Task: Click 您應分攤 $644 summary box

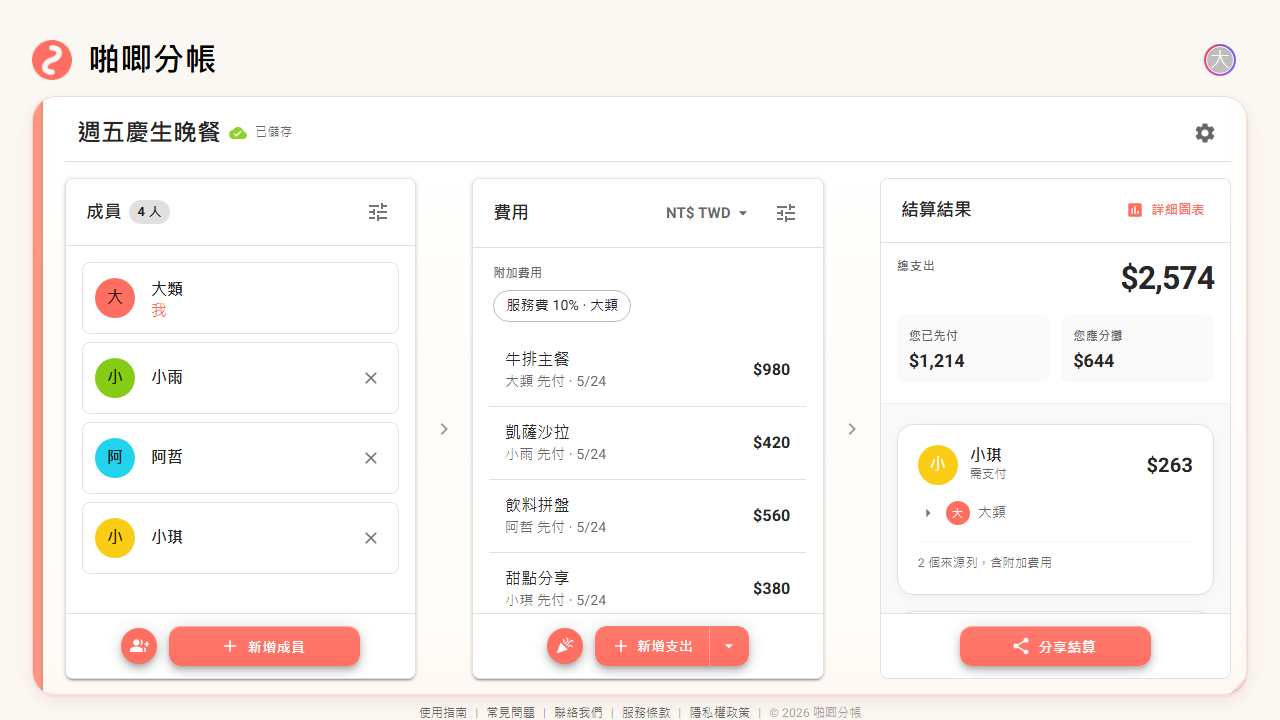Action: coord(1138,349)
